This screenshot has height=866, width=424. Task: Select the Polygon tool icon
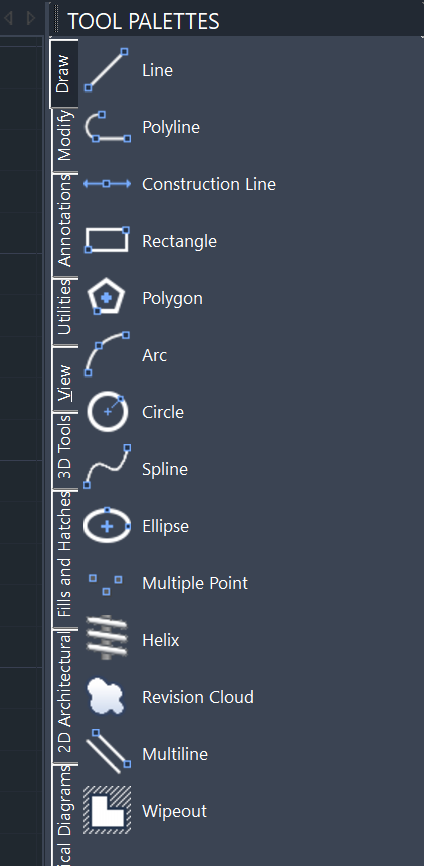pos(107,297)
